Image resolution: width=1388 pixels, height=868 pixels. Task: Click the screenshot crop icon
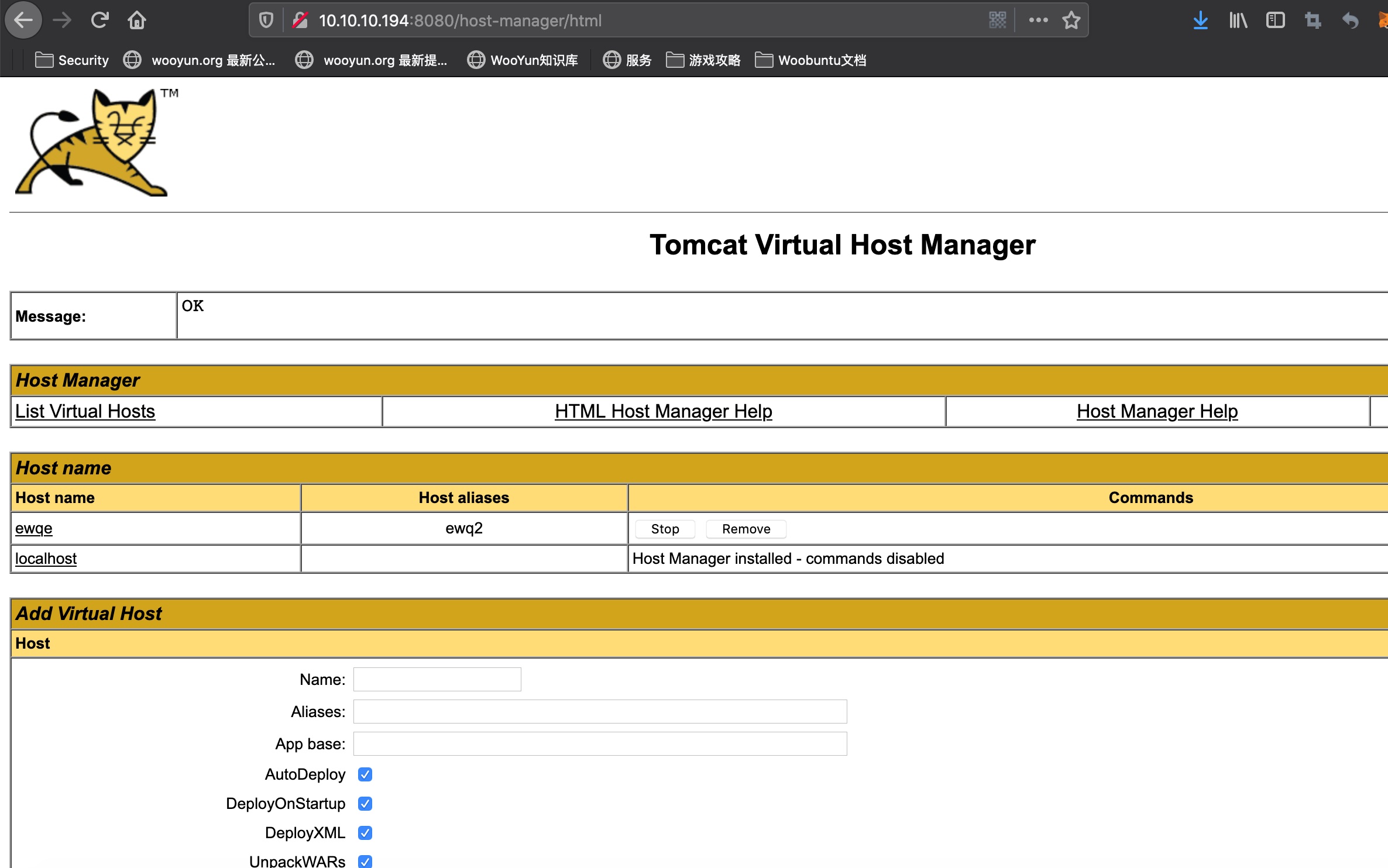1313,20
